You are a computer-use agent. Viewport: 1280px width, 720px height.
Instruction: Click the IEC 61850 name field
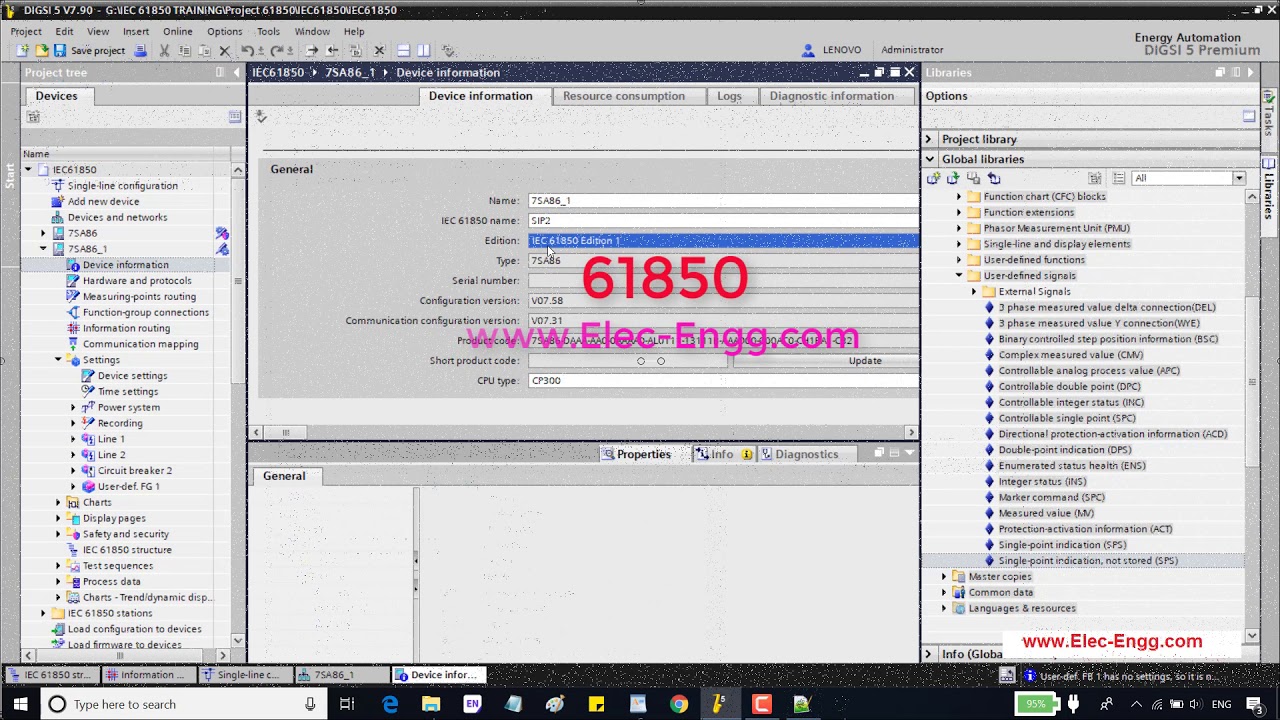tap(723, 220)
